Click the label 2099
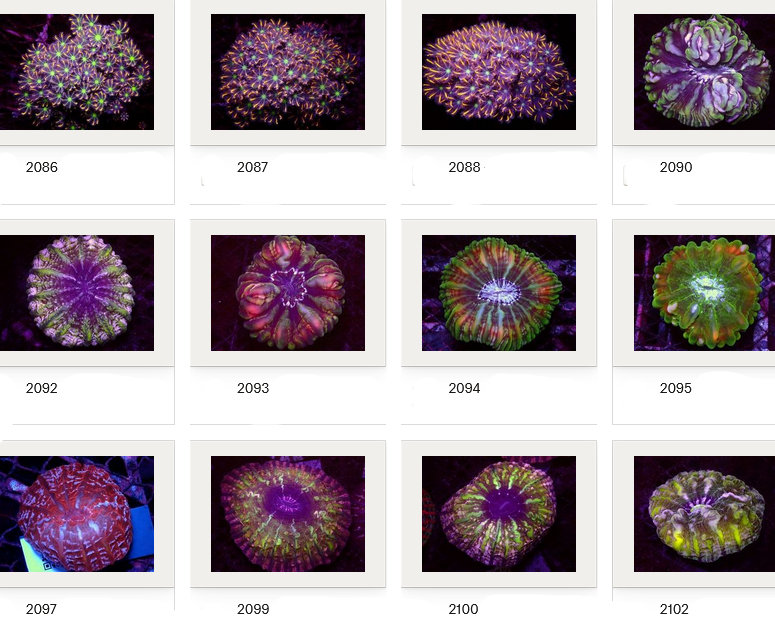Viewport: 775px width, 625px height. (x=253, y=609)
